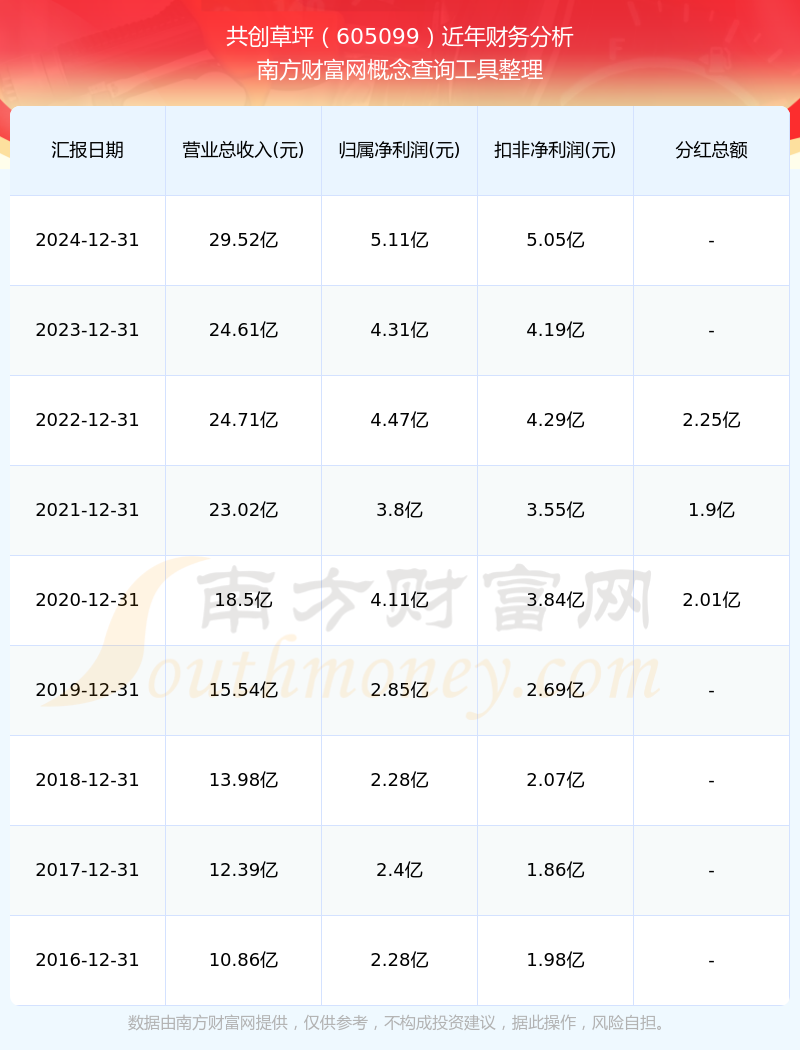Click the 3.84亿 cell

(556, 600)
